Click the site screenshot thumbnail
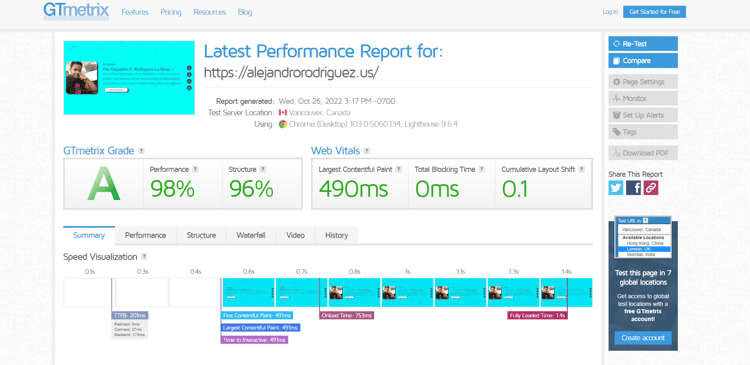Viewport: 750px width, 365px height. click(x=129, y=78)
